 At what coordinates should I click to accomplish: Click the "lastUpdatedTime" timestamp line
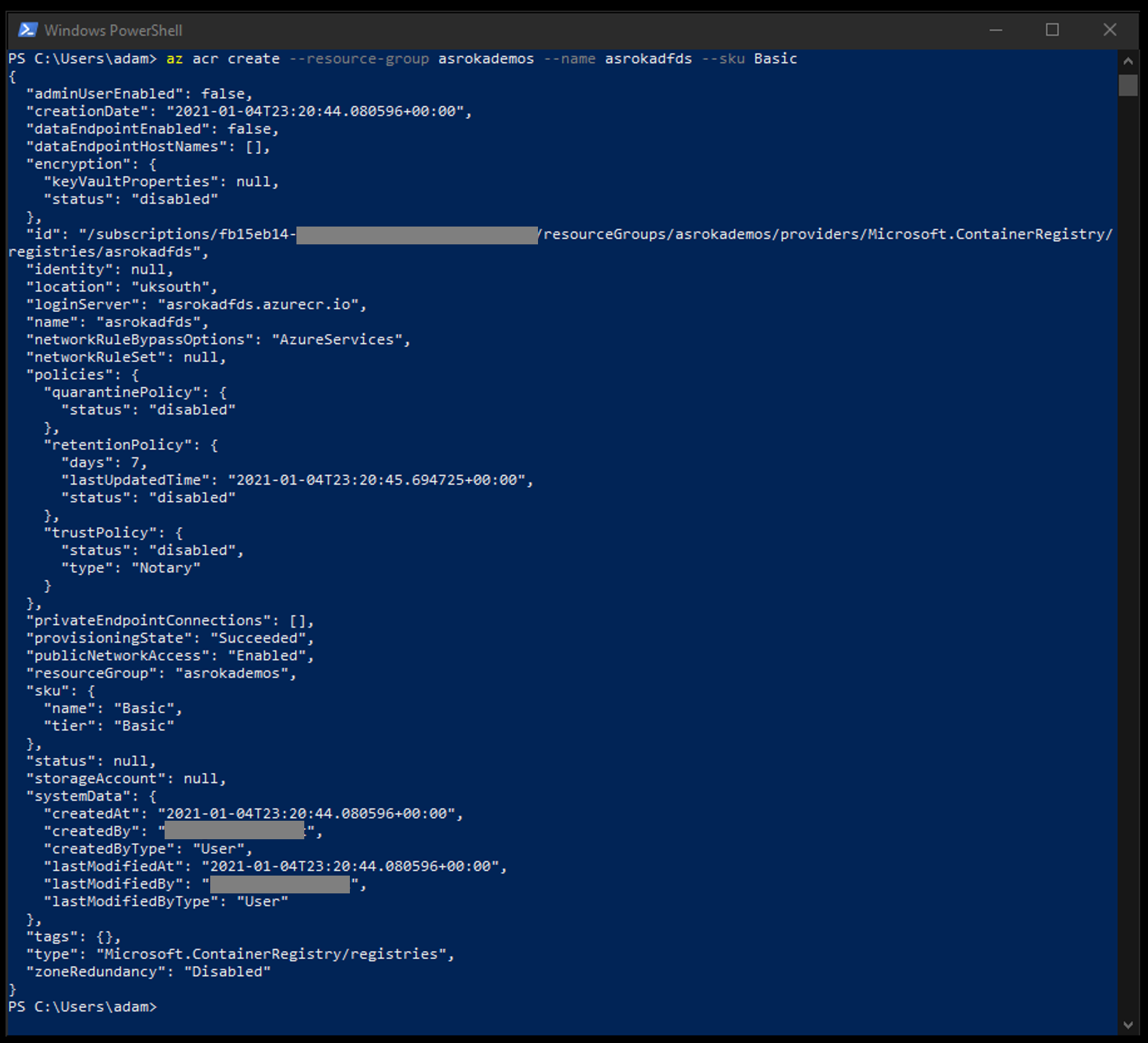click(297, 480)
